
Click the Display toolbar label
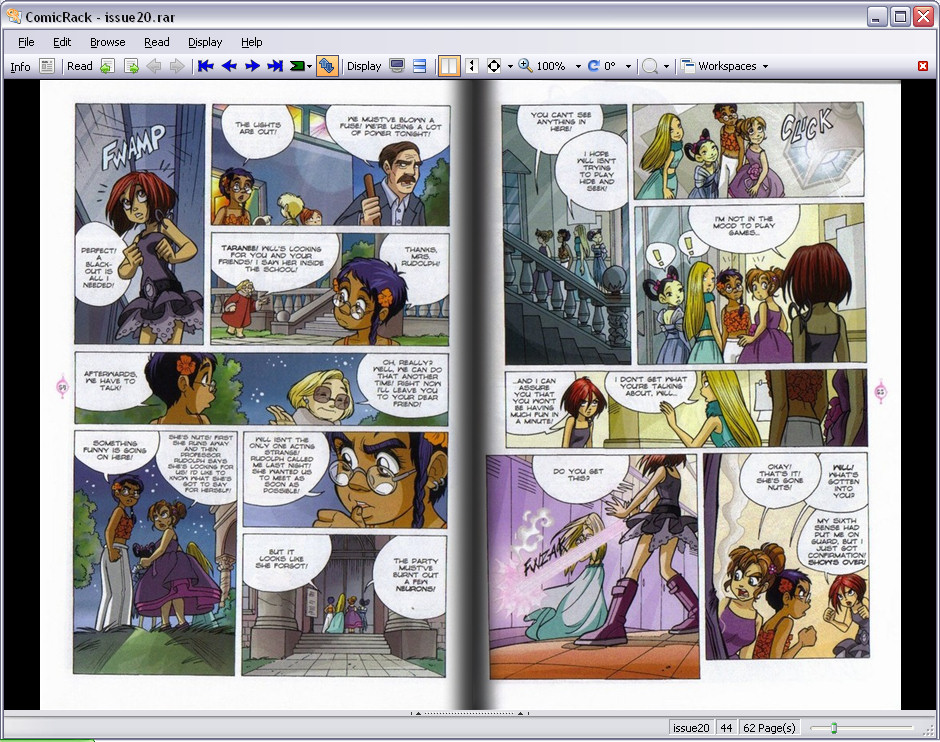364,66
